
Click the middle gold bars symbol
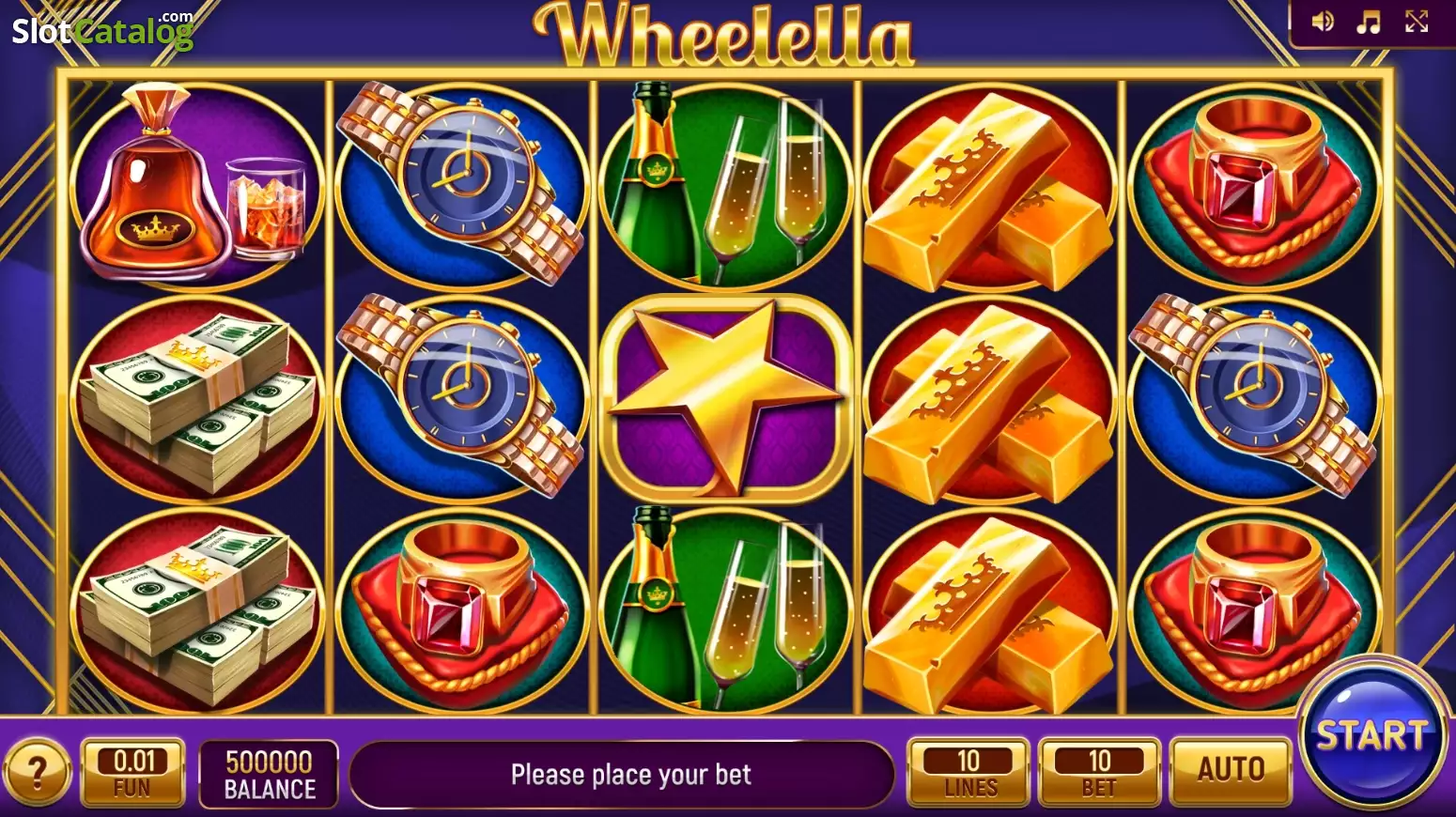pyautogui.click(x=989, y=398)
